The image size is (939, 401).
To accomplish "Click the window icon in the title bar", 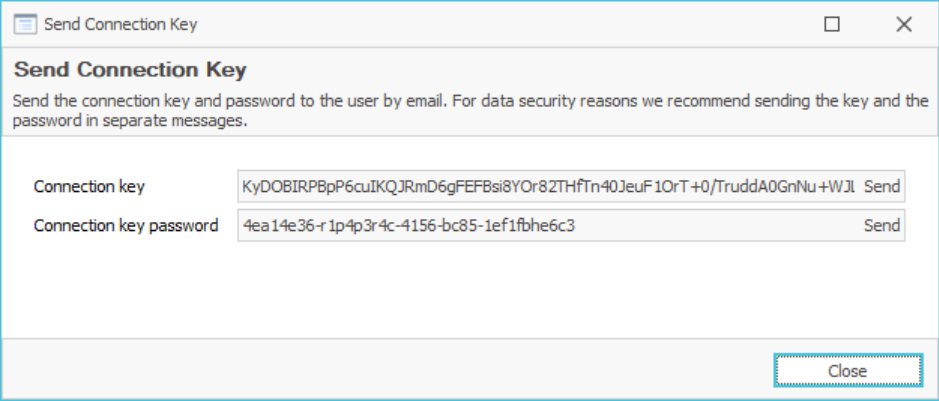I will pos(25,25).
